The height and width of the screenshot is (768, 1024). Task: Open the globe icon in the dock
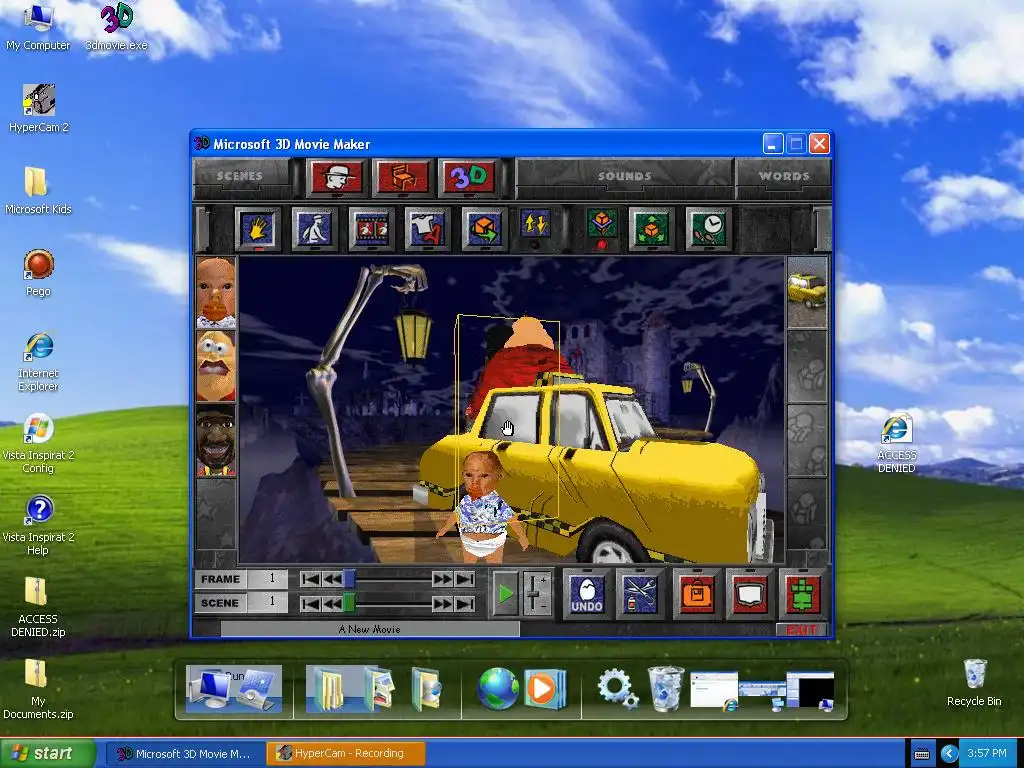click(x=498, y=688)
